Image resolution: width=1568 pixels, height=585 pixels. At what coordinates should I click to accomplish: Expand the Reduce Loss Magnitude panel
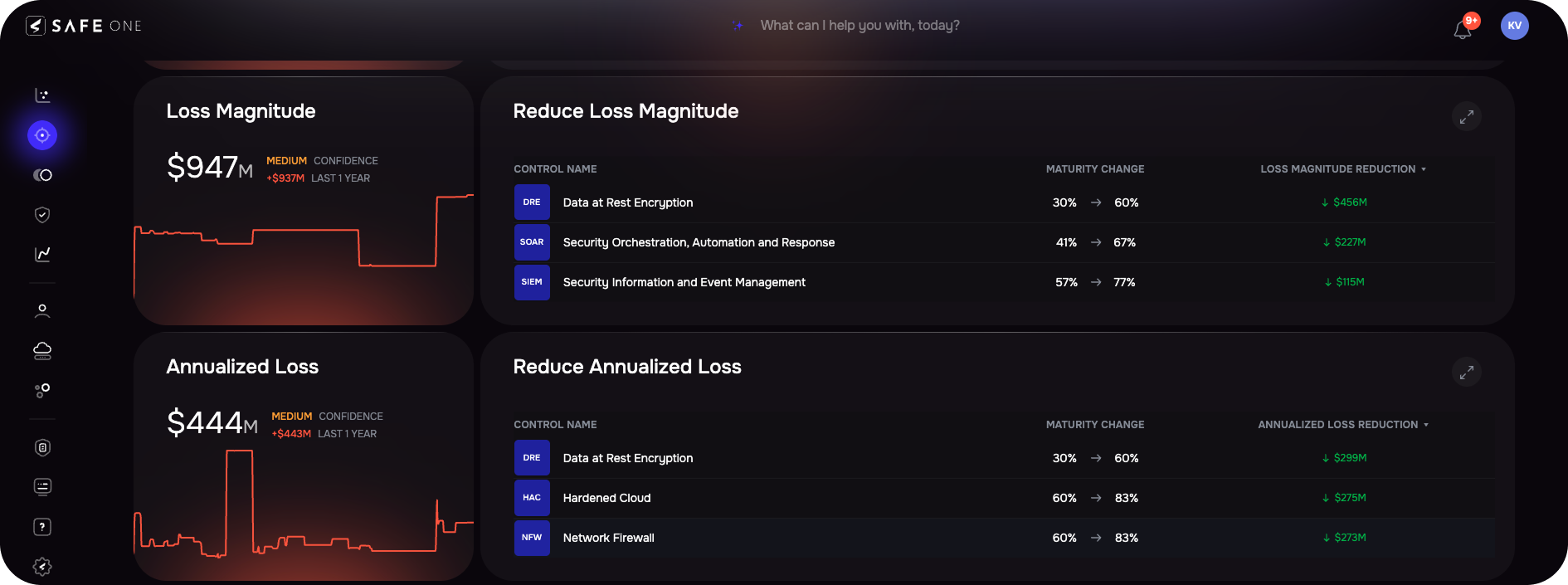pyautogui.click(x=1467, y=116)
